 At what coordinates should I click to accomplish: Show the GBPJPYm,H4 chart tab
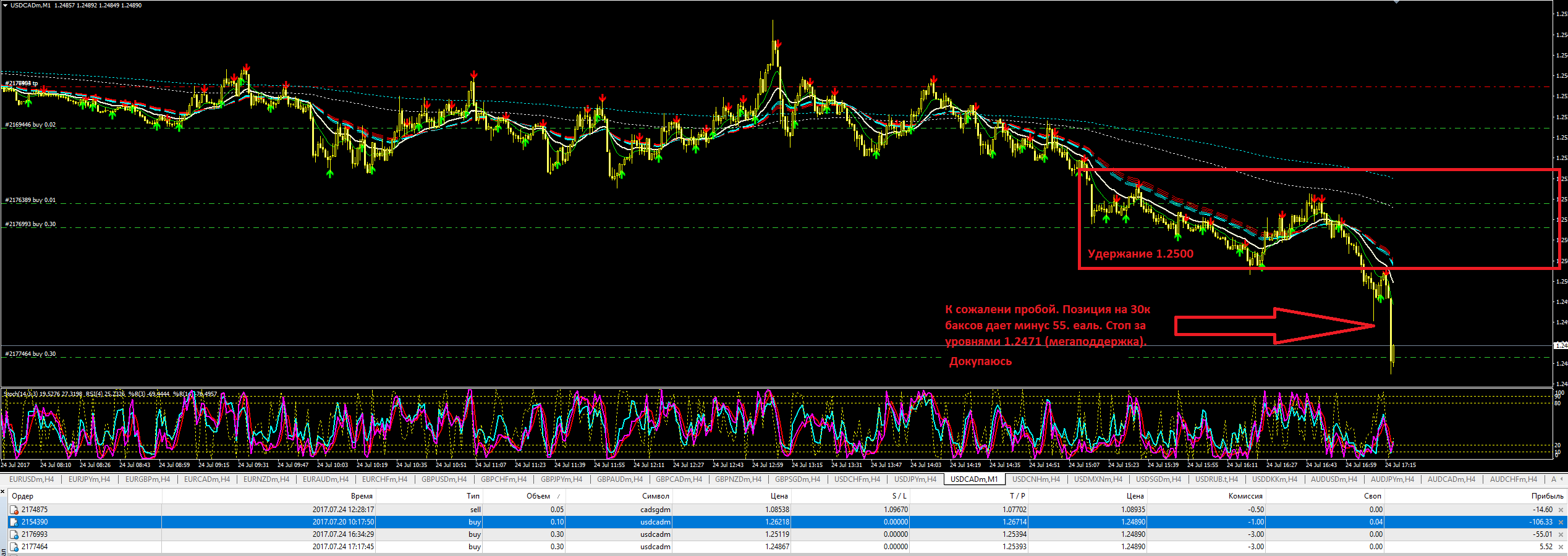pyautogui.click(x=562, y=479)
